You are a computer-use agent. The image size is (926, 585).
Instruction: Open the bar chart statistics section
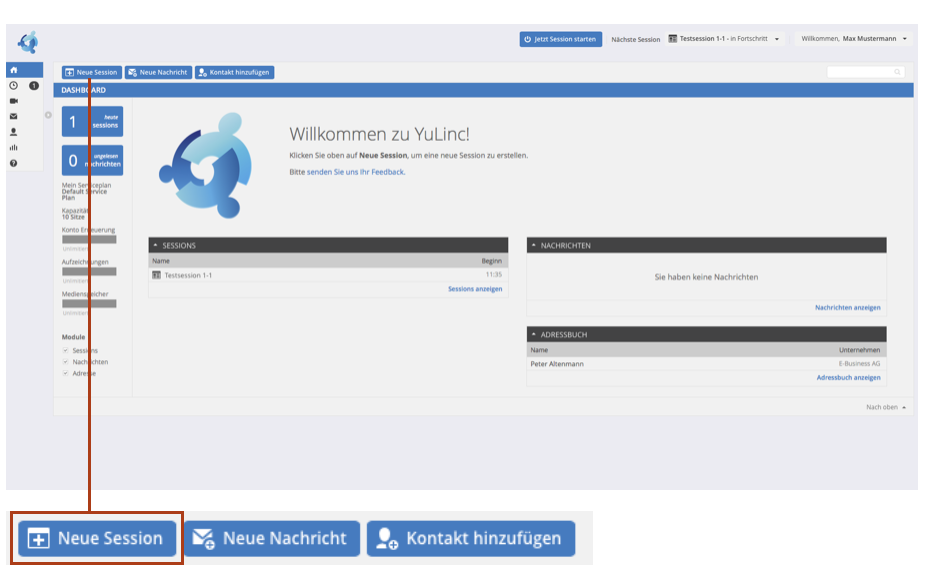pos(14,148)
